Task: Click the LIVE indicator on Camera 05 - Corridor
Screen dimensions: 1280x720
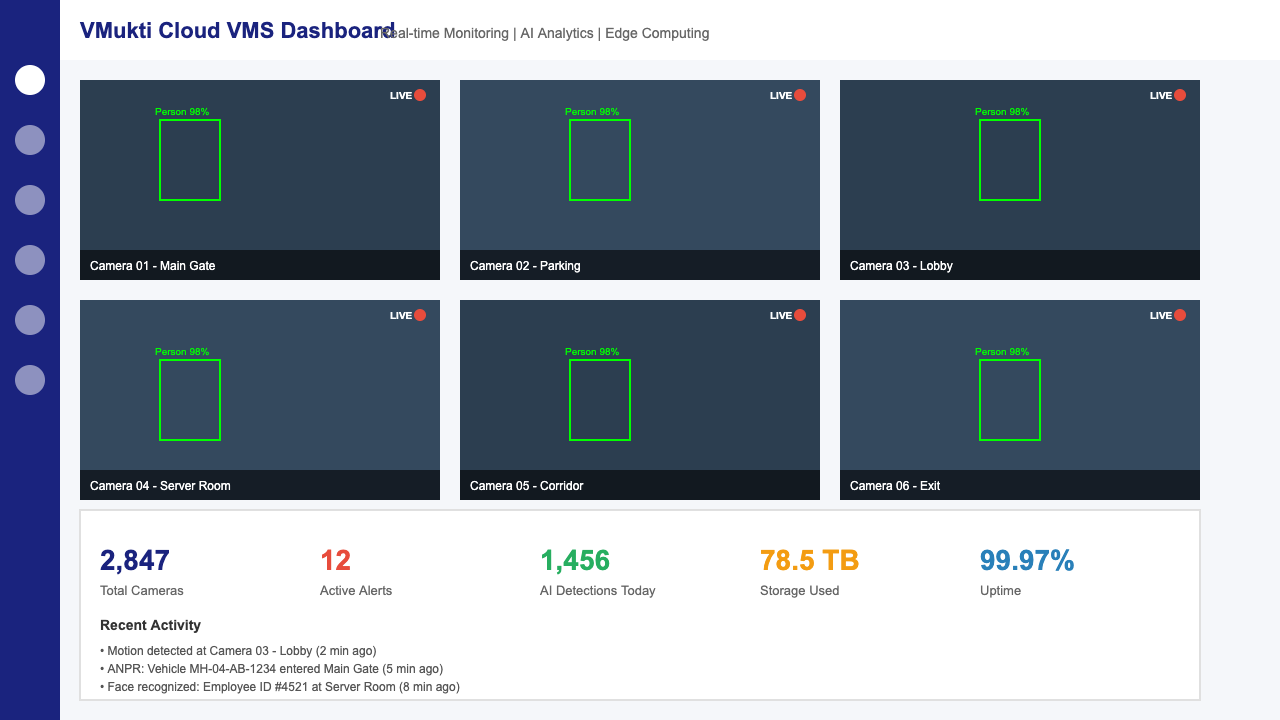Action: pos(788,315)
